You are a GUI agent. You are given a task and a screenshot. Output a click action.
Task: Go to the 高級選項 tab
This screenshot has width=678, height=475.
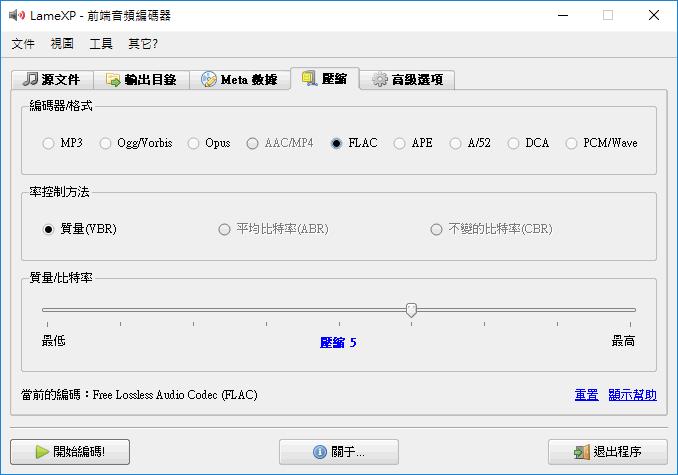coord(407,80)
